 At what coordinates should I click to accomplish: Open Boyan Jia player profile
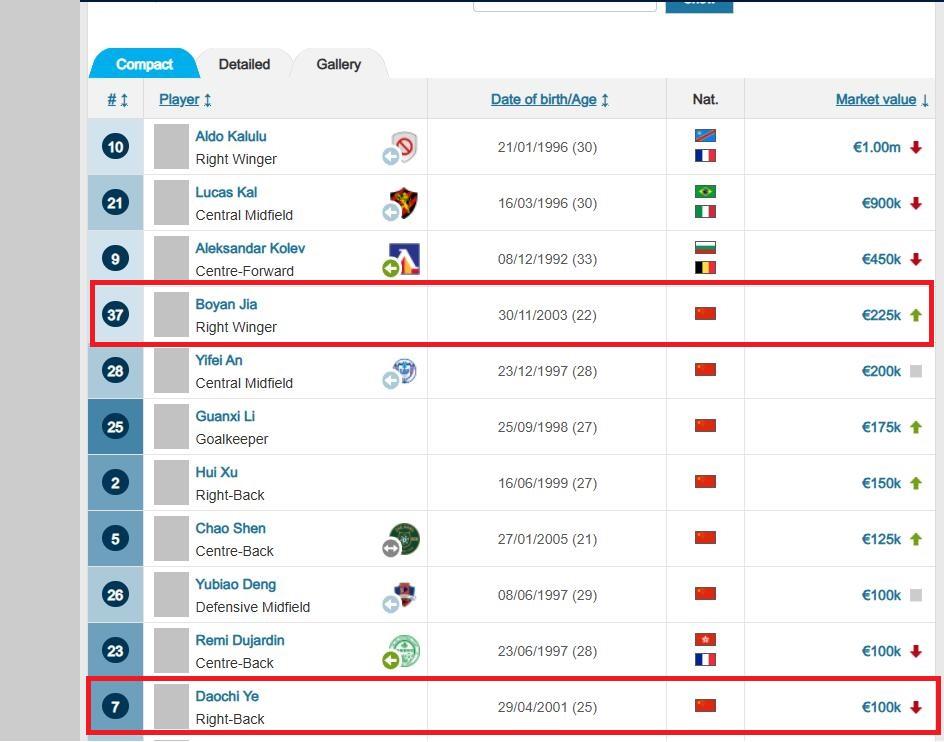226,304
